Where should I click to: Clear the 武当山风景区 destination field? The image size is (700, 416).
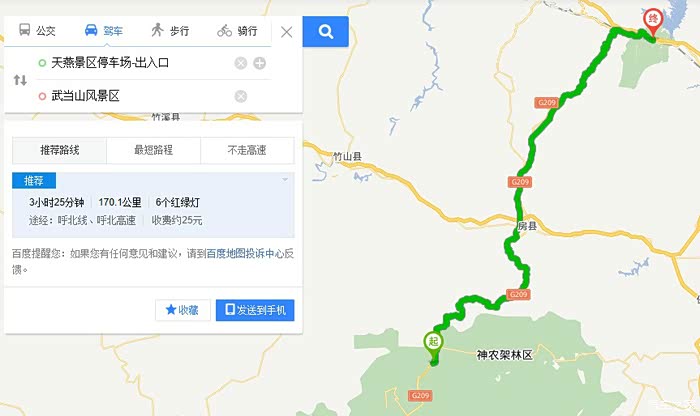tap(241, 96)
